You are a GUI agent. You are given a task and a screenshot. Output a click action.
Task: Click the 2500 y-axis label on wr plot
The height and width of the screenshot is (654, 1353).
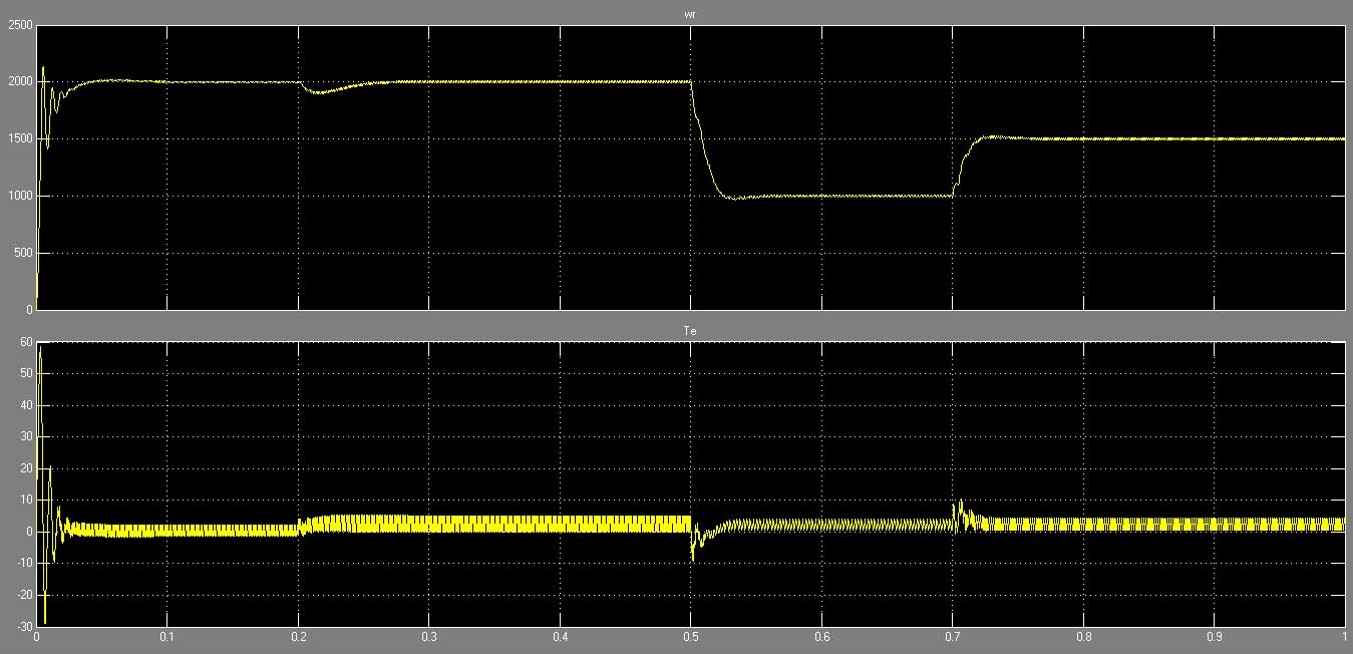tap(18, 24)
